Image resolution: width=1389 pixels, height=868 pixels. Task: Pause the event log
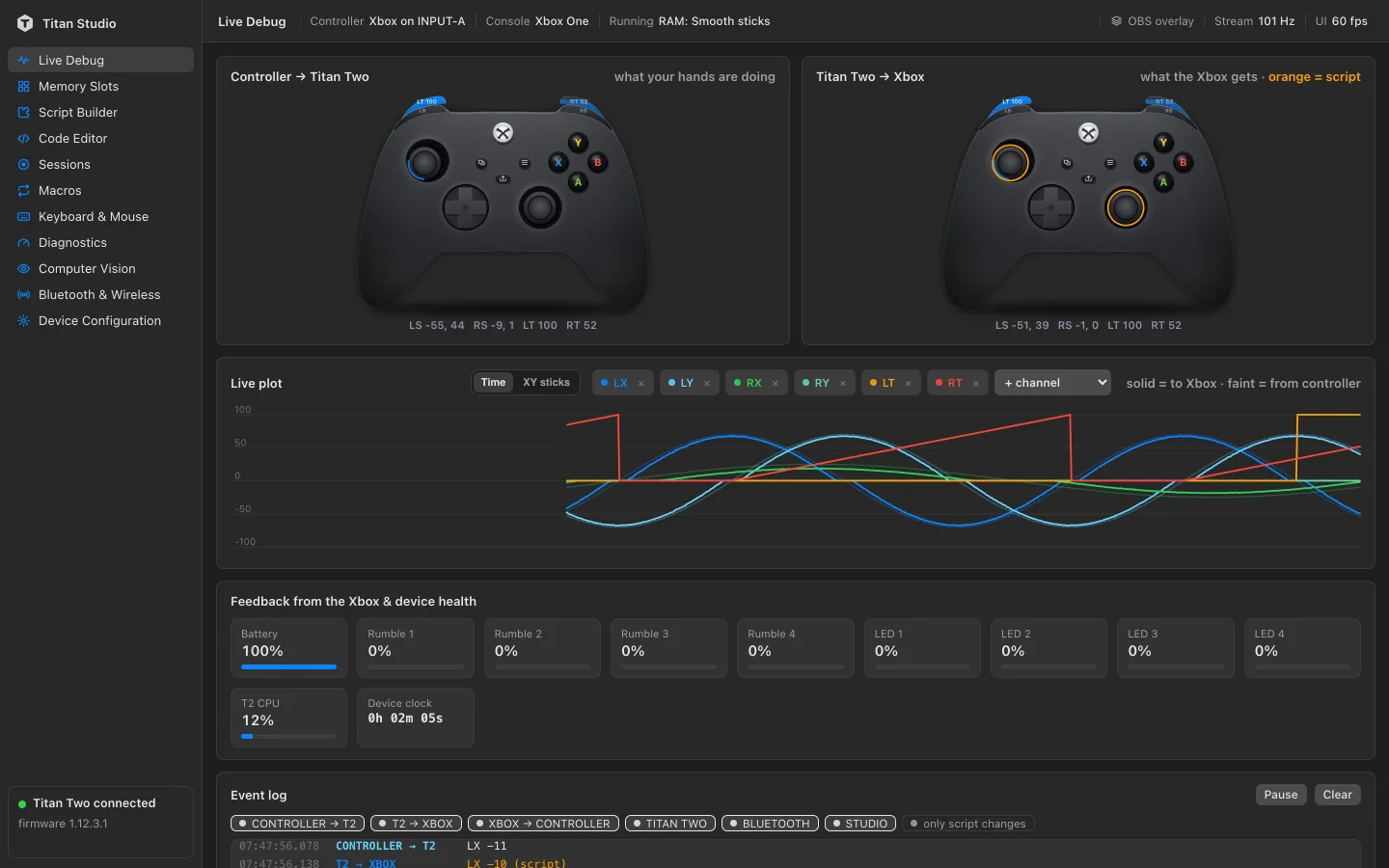[x=1281, y=795]
